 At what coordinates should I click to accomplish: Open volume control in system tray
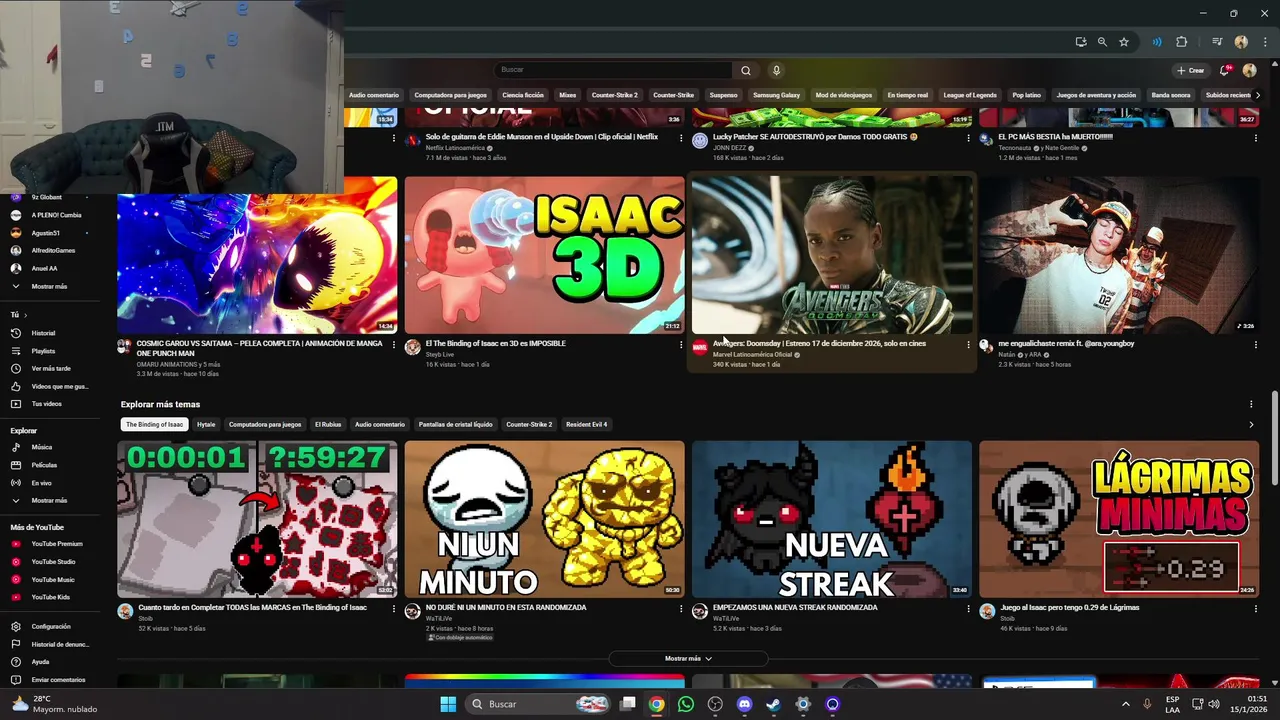(x=1213, y=704)
